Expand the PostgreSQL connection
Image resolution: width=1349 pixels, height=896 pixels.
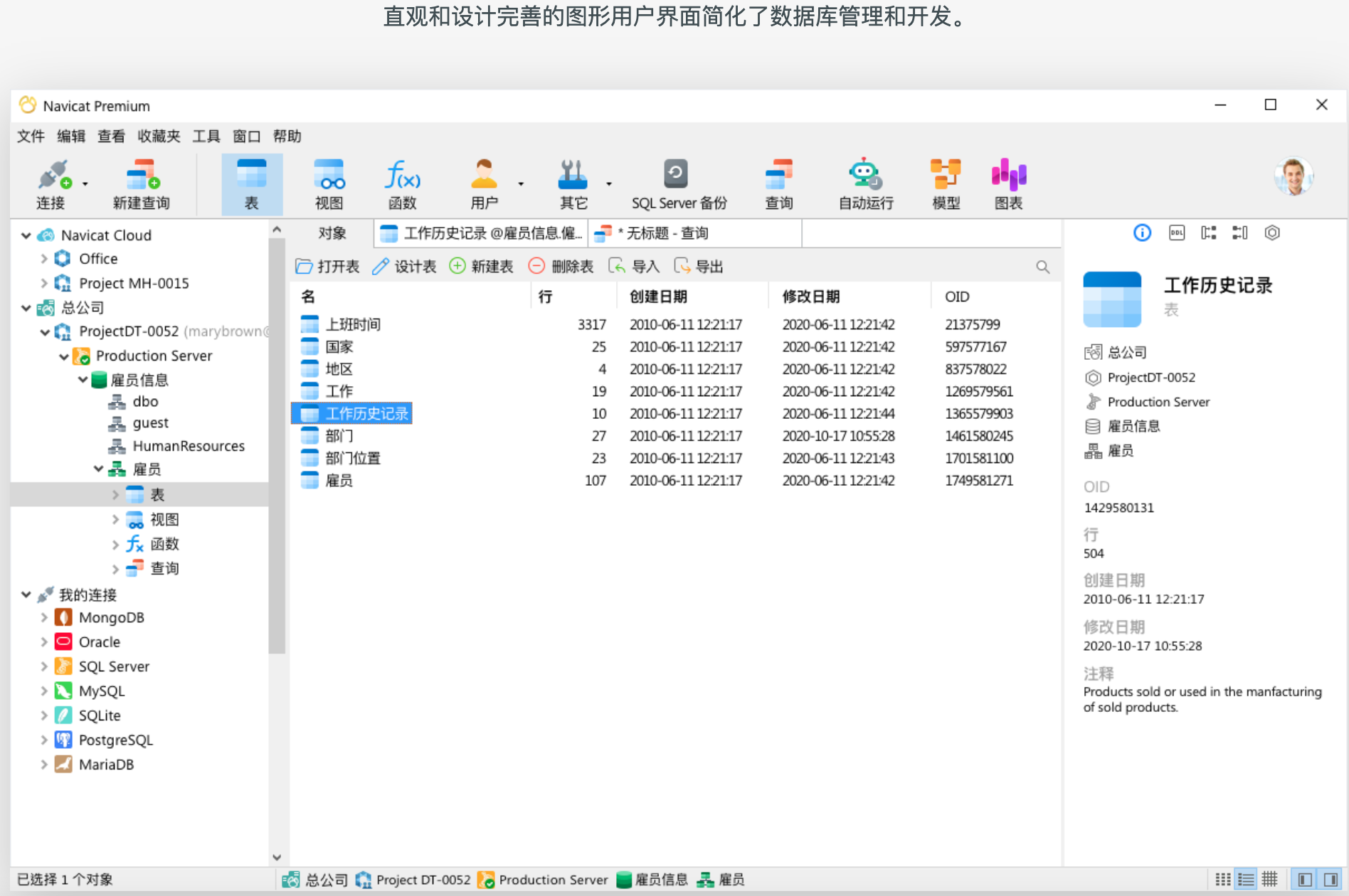44,740
